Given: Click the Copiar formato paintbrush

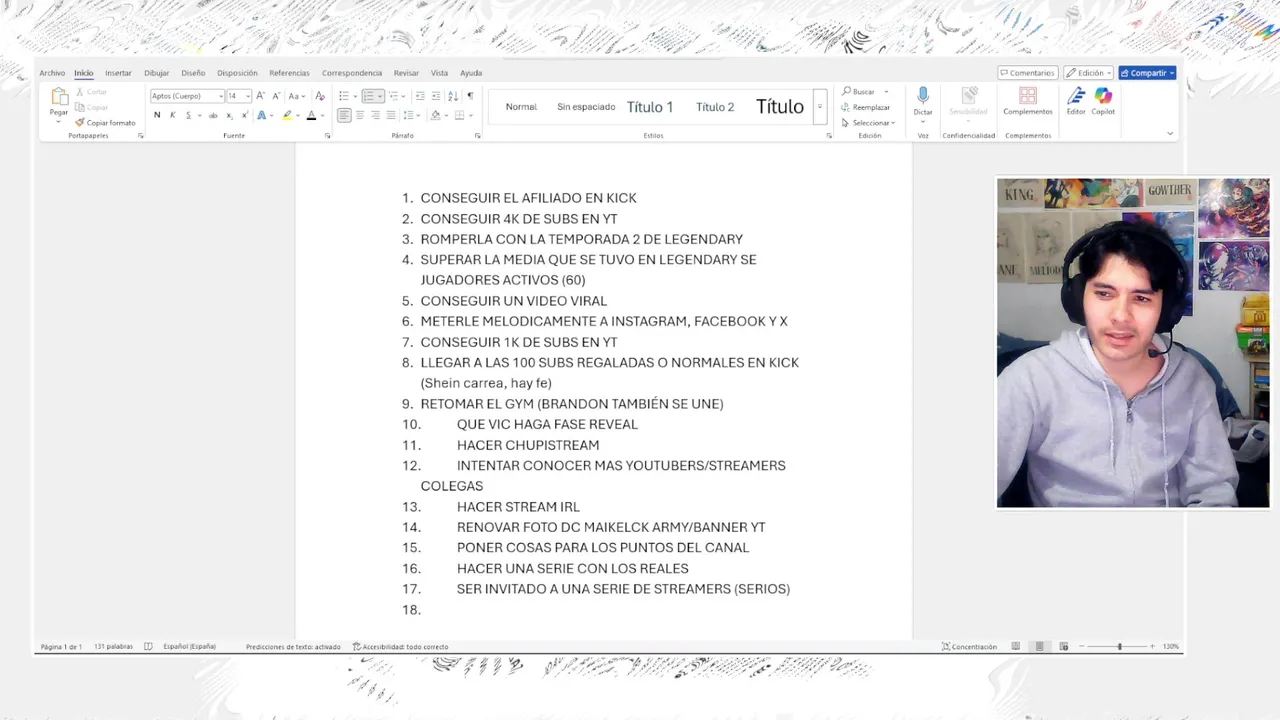Looking at the screenshot, I should pyautogui.click(x=81, y=123).
